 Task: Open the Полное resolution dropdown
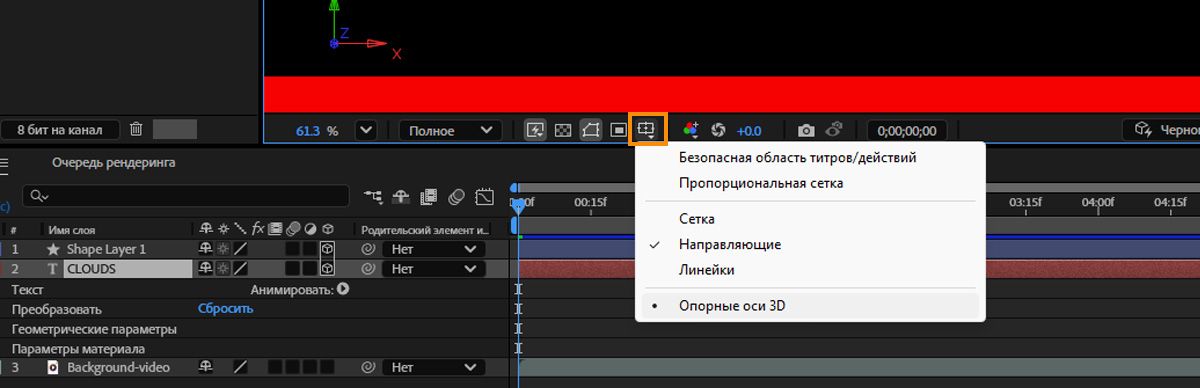click(x=450, y=130)
